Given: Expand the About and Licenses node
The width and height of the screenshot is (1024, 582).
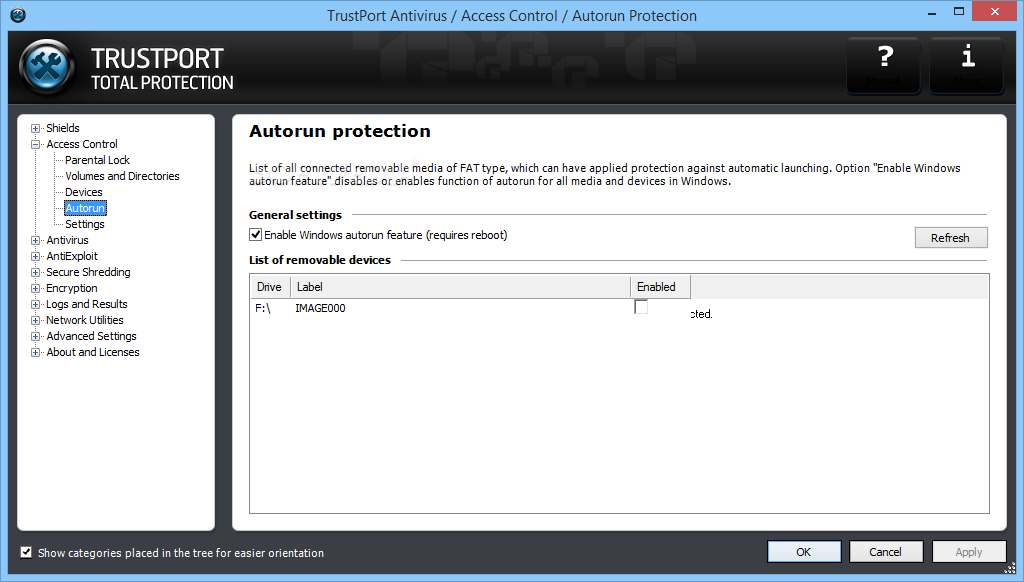Looking at the screenshot, I should tap(36, 353).
